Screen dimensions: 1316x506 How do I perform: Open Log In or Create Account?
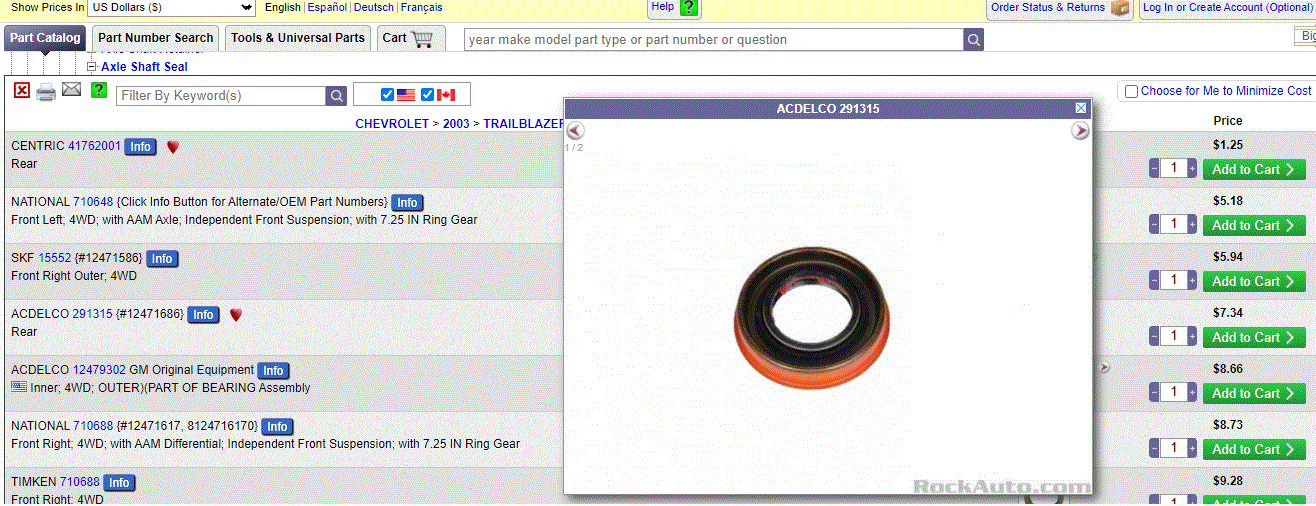point(1228,7)
